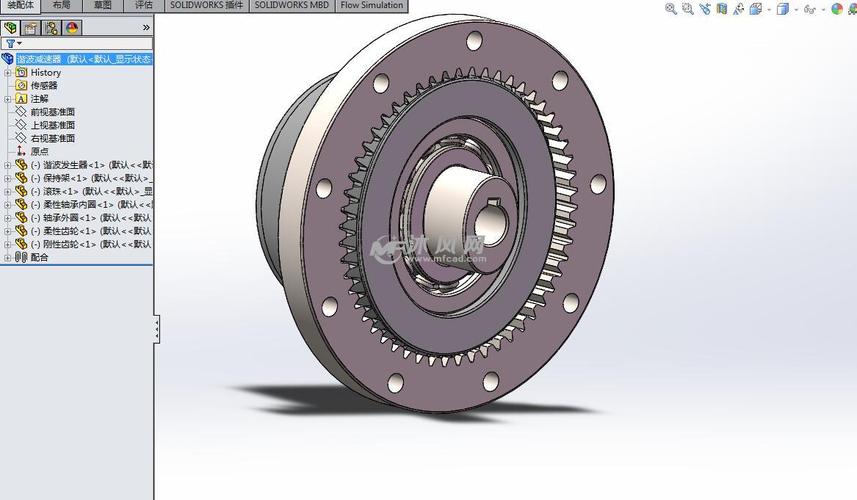Open the FeatureManager design tree tab
This screenshot has width=857, height=500.
11,28
